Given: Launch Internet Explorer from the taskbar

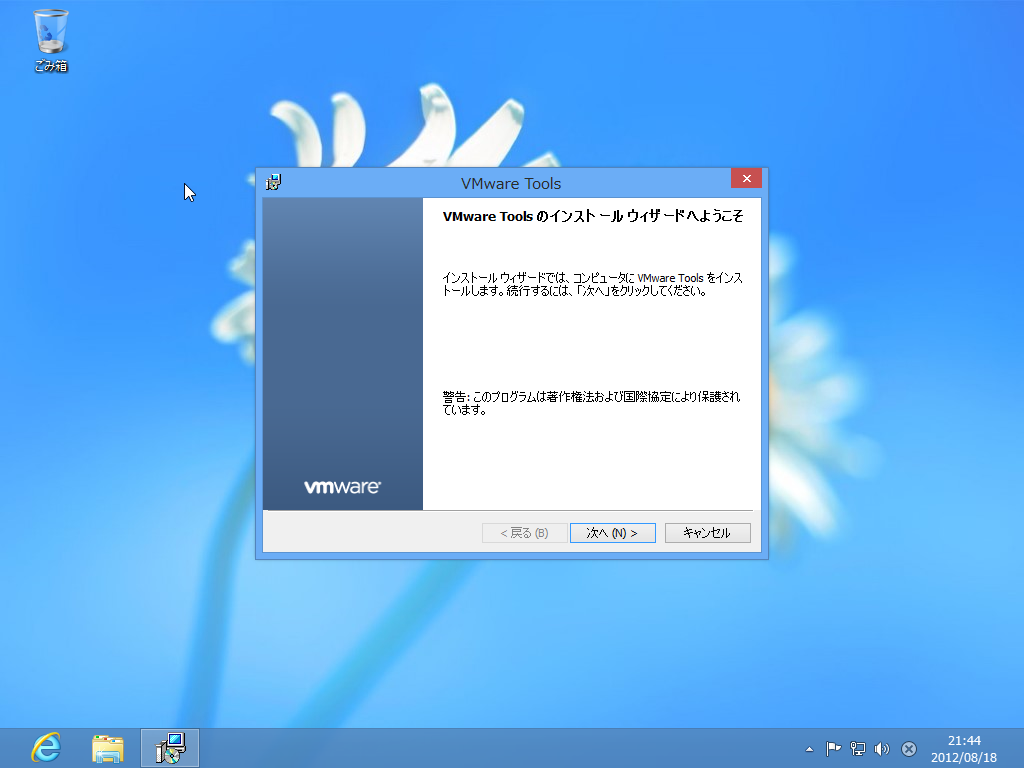Looking at the screenshot, I should coord(46,747).
